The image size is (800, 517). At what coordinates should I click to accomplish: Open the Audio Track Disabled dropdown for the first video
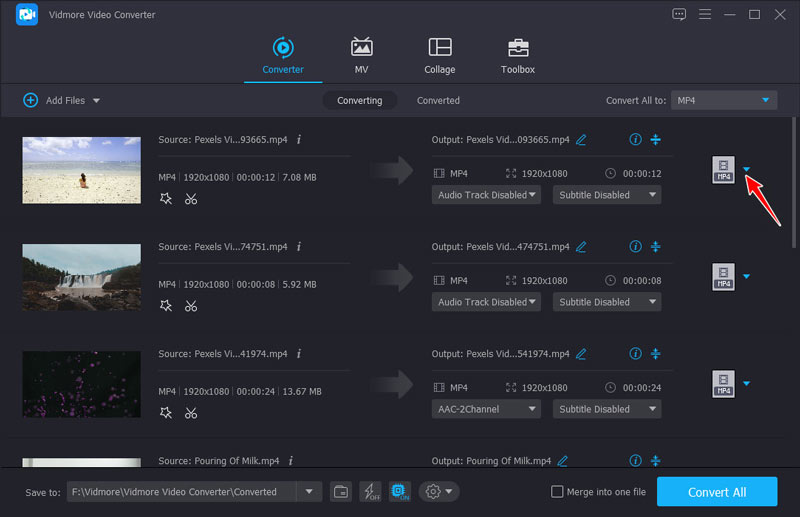(x=487, y=195)
